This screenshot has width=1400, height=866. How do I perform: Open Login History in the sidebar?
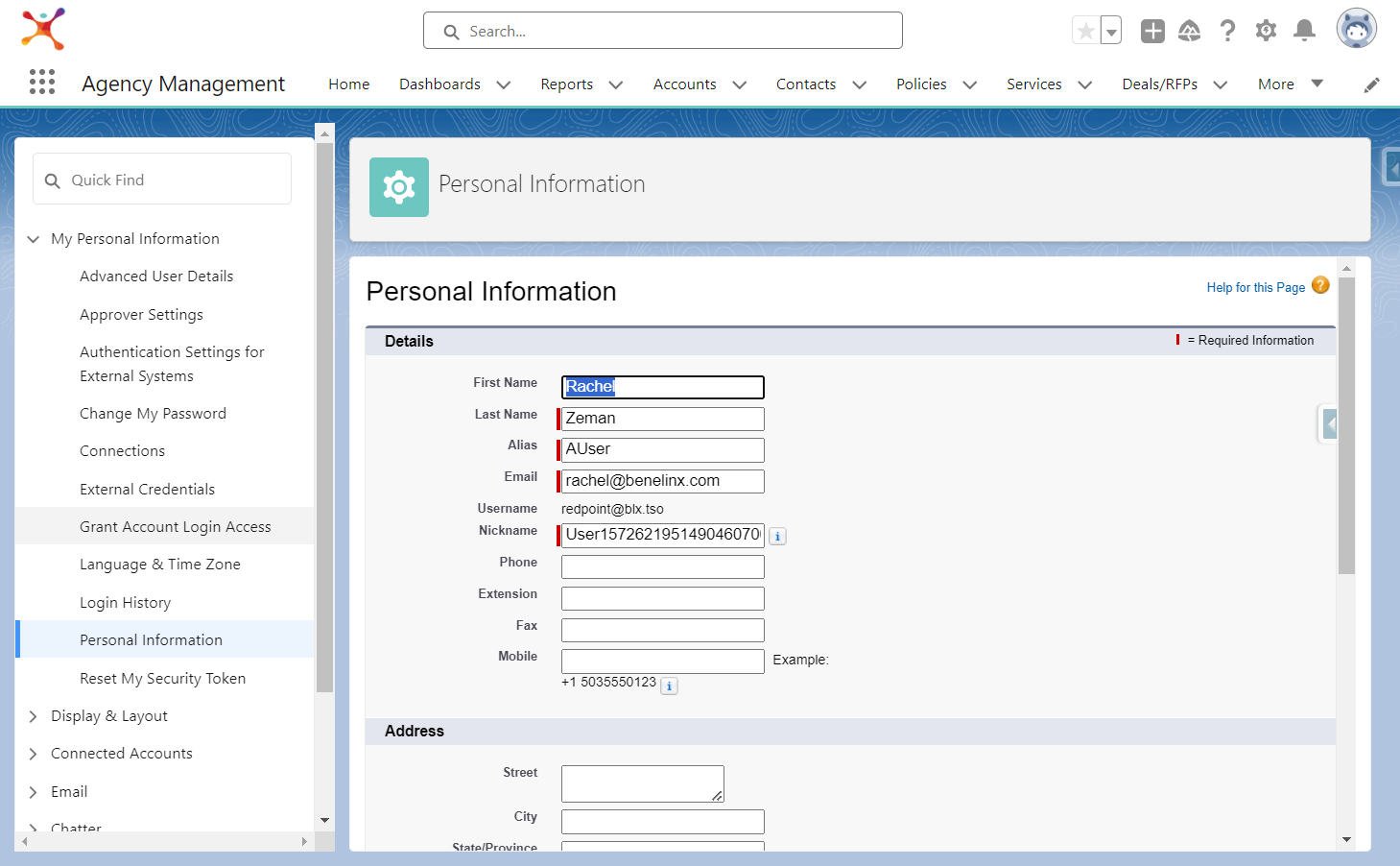125,603
